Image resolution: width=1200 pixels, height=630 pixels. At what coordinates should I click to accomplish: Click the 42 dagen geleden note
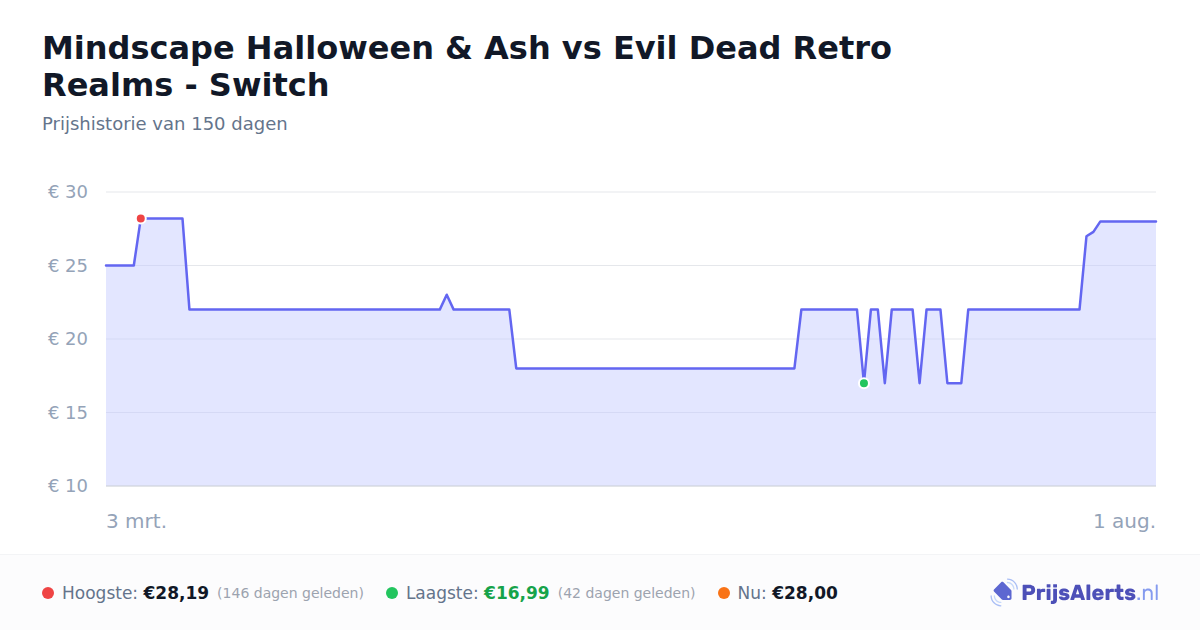click(626, 593)
